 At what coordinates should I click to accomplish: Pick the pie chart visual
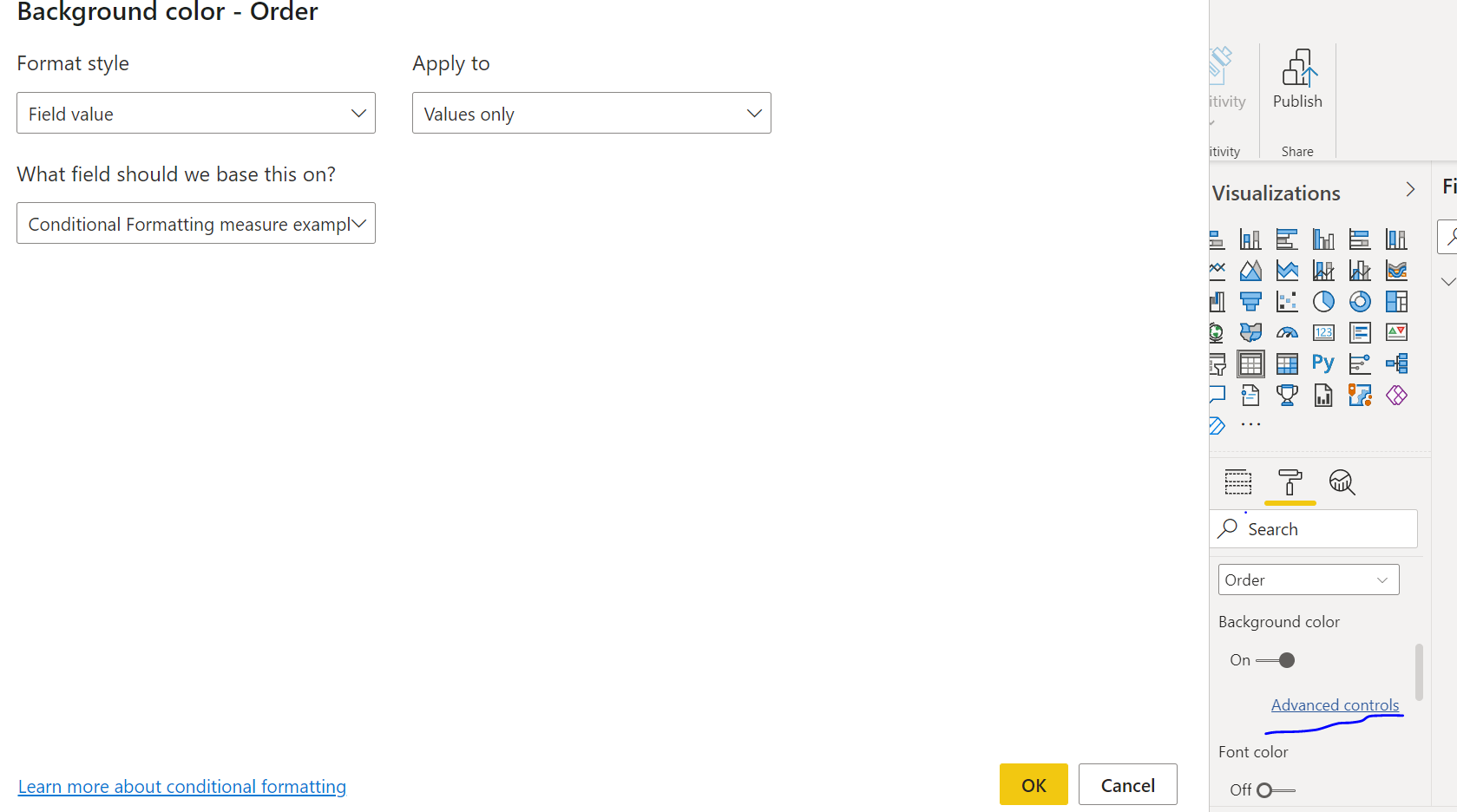pos(1323,302)
